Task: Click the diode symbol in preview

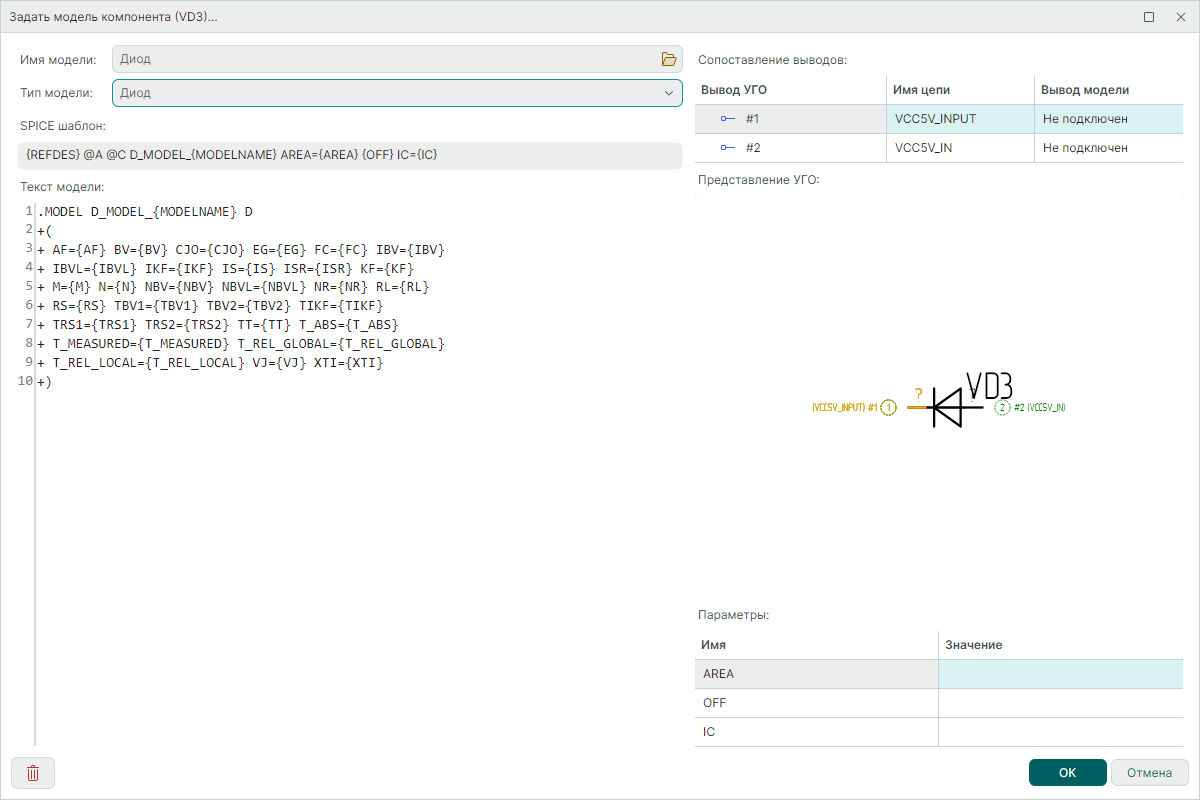Action: (x=945, y=407)
